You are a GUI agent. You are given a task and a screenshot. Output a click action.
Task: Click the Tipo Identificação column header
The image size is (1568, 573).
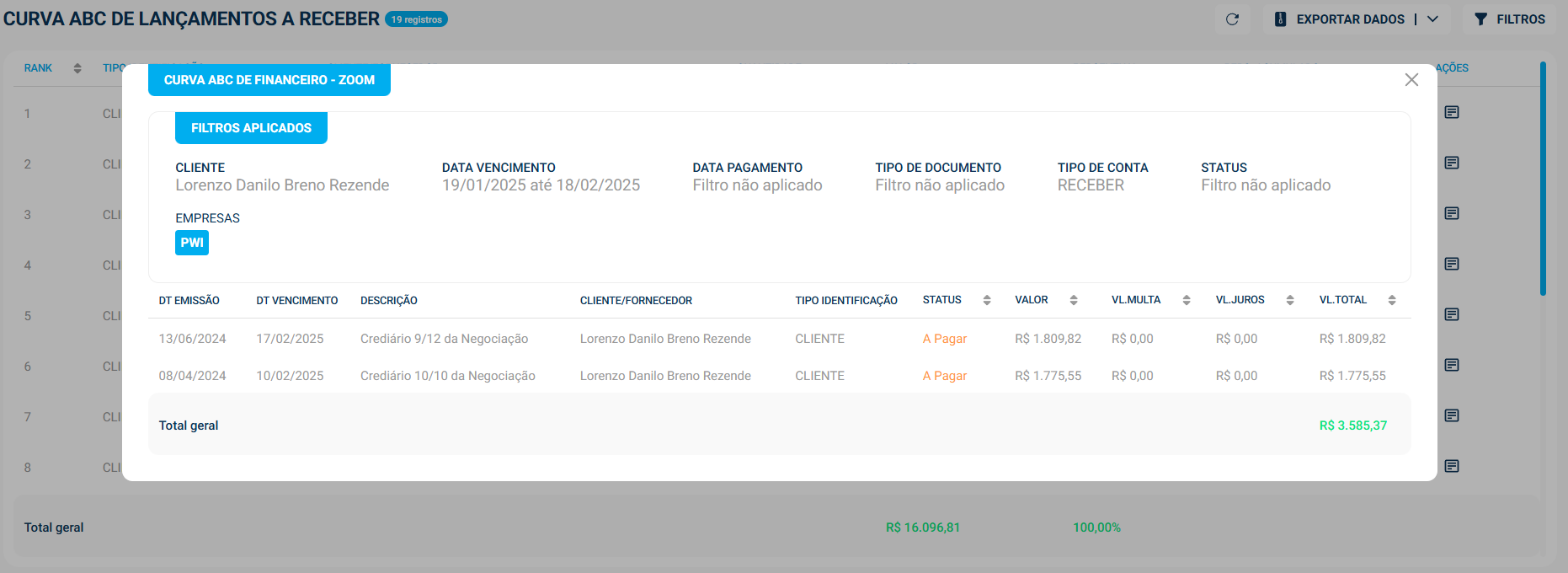(846, 301)
